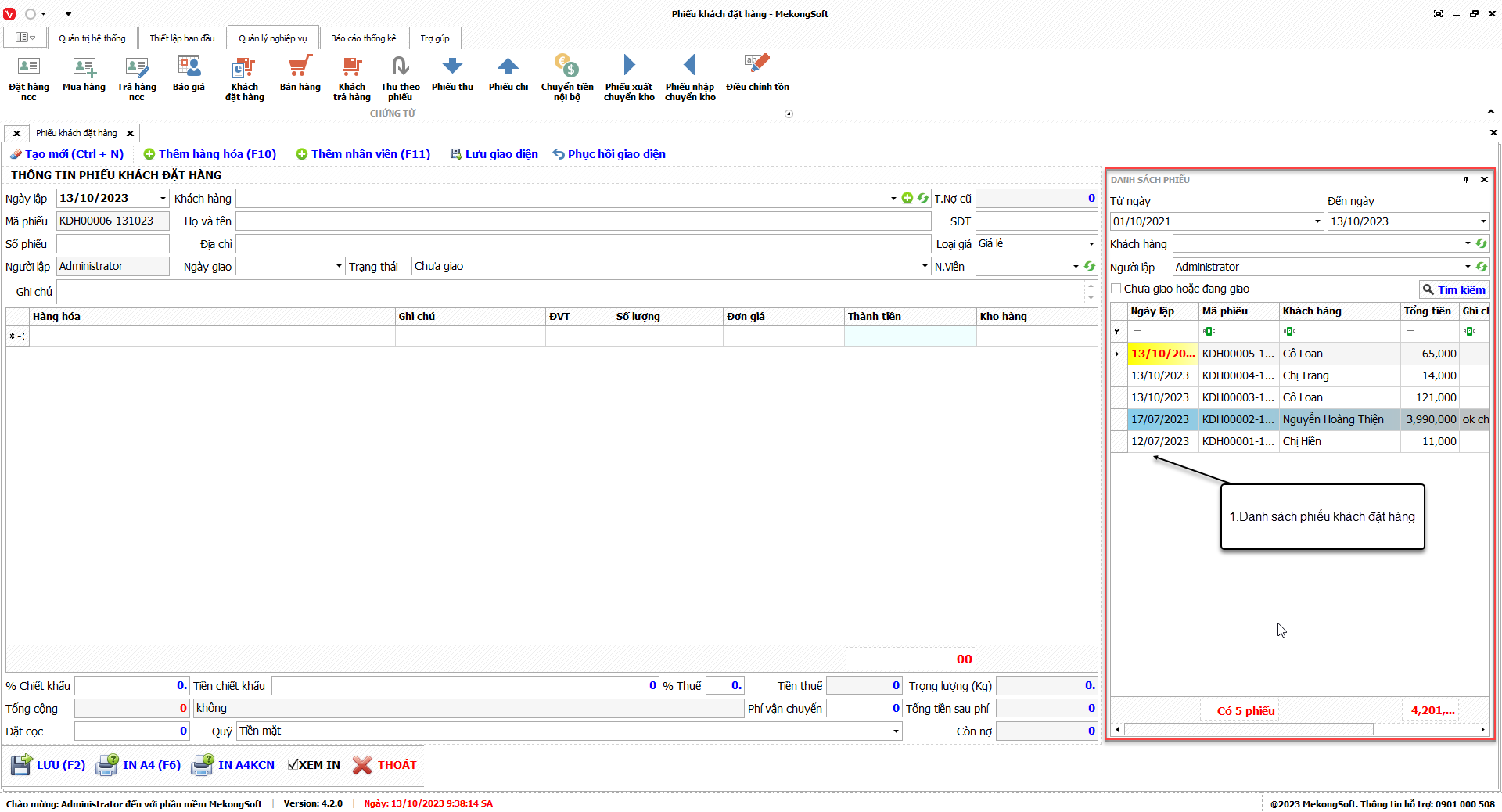The height and width of the screenshot is (812, 1502).
Task: Open the Ngày lập date picker dropdown
Action: pyautogui.click(x=163, y=199)
